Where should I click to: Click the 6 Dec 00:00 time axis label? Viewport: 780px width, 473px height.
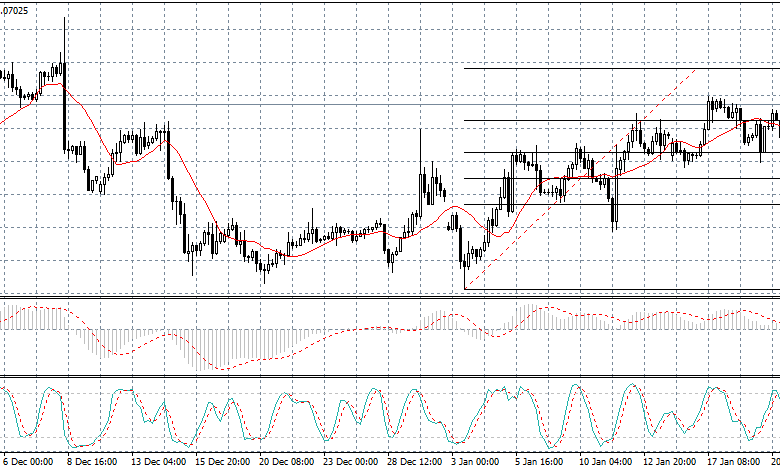pyautogui.click(x=28, y=463)
